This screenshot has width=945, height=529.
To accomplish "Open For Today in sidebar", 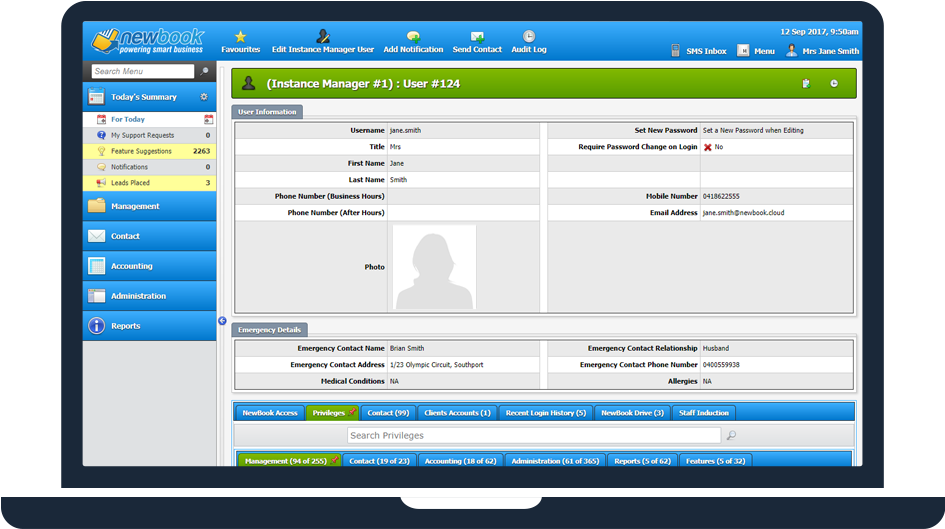I will (x=149, y=119).
